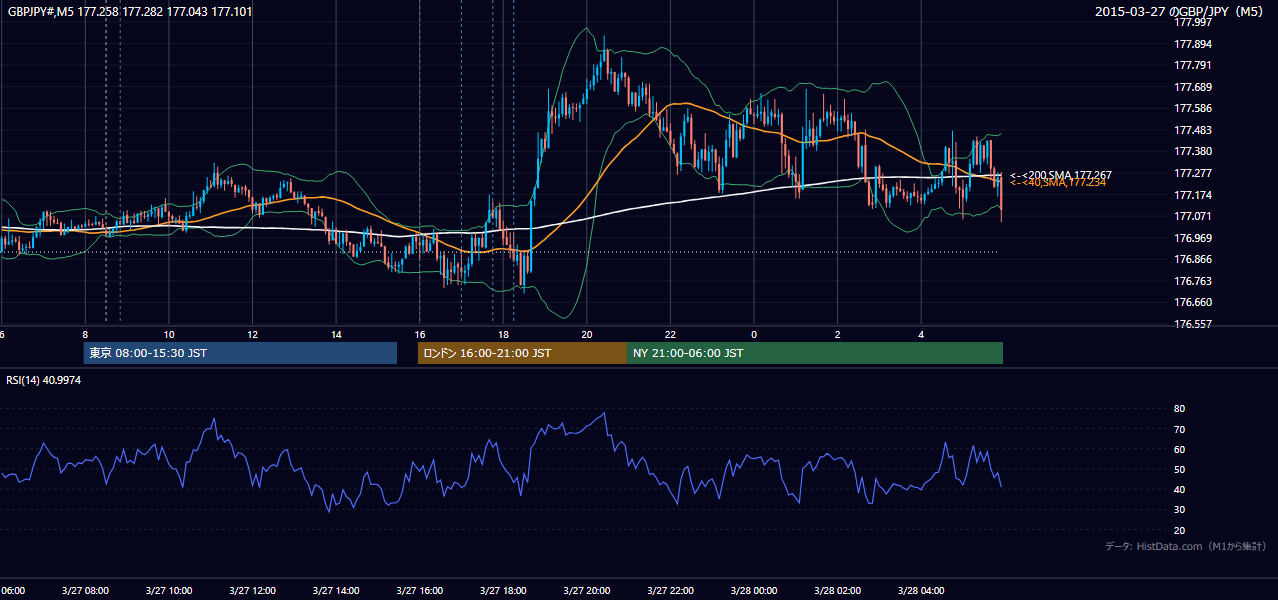Click price axis label 177.380
Viewport: 1278px width, 600px height.
tap(1192, 151)
